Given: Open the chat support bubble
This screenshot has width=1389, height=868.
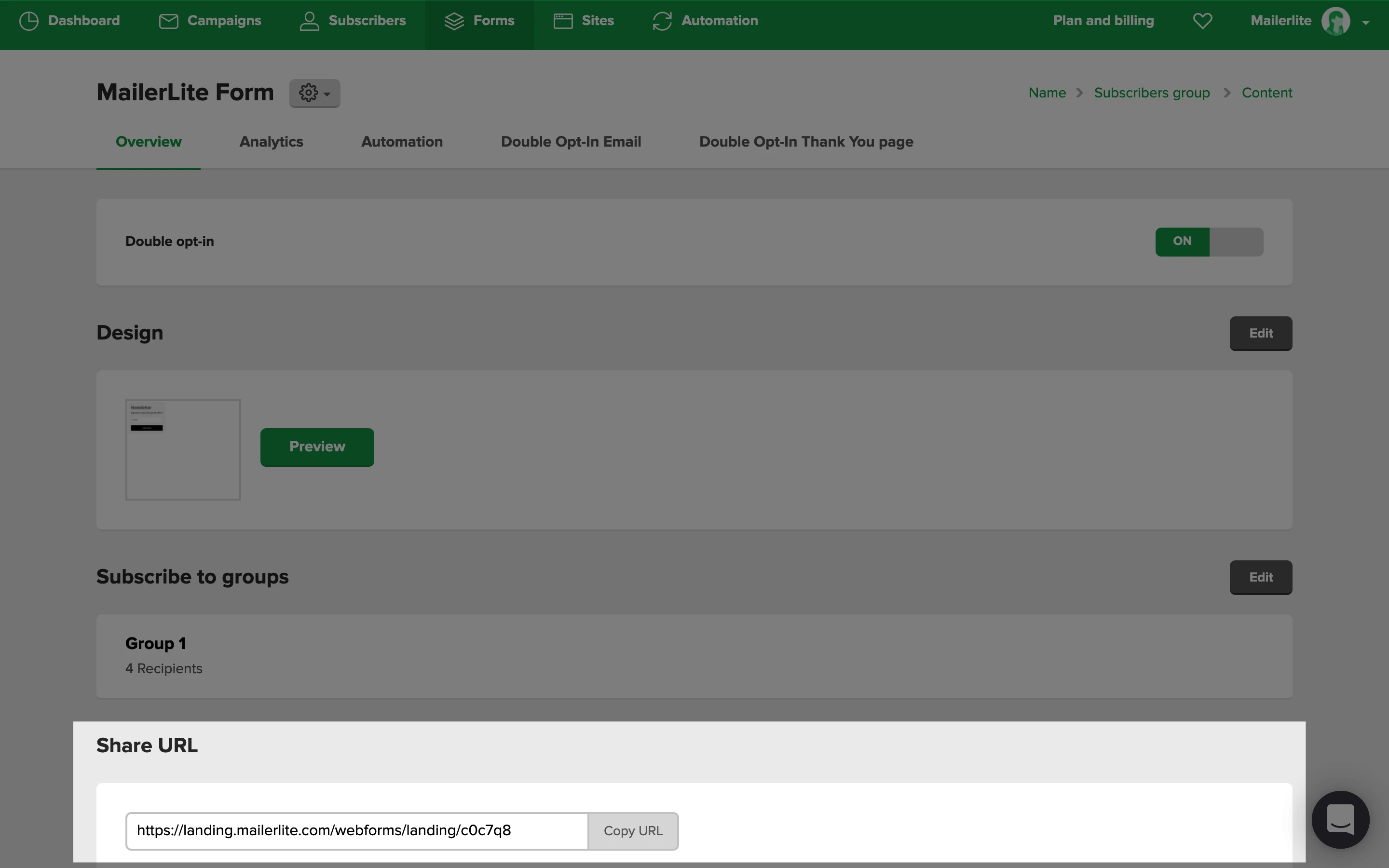Looking at the screenshot, I should (x=1340, y=819).
